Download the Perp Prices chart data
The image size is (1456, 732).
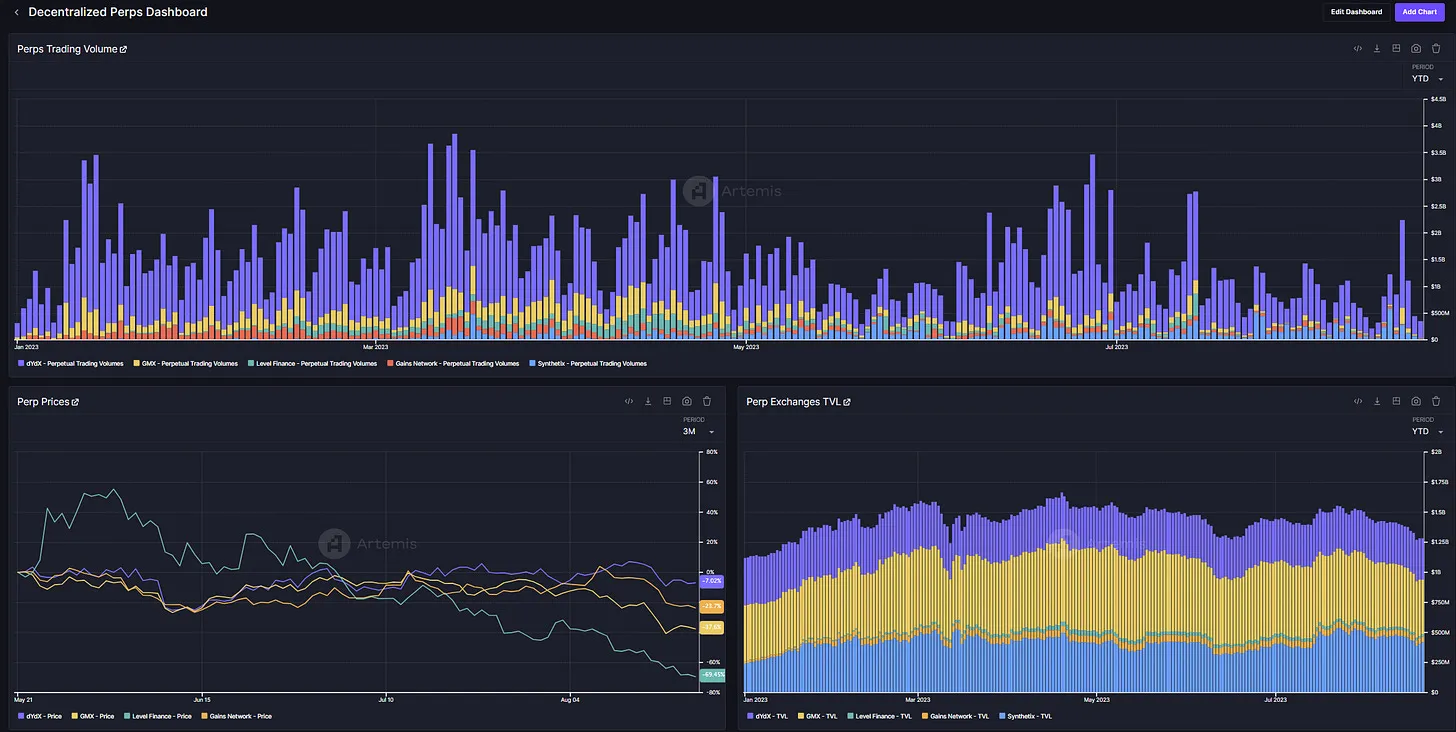[648, 401]
